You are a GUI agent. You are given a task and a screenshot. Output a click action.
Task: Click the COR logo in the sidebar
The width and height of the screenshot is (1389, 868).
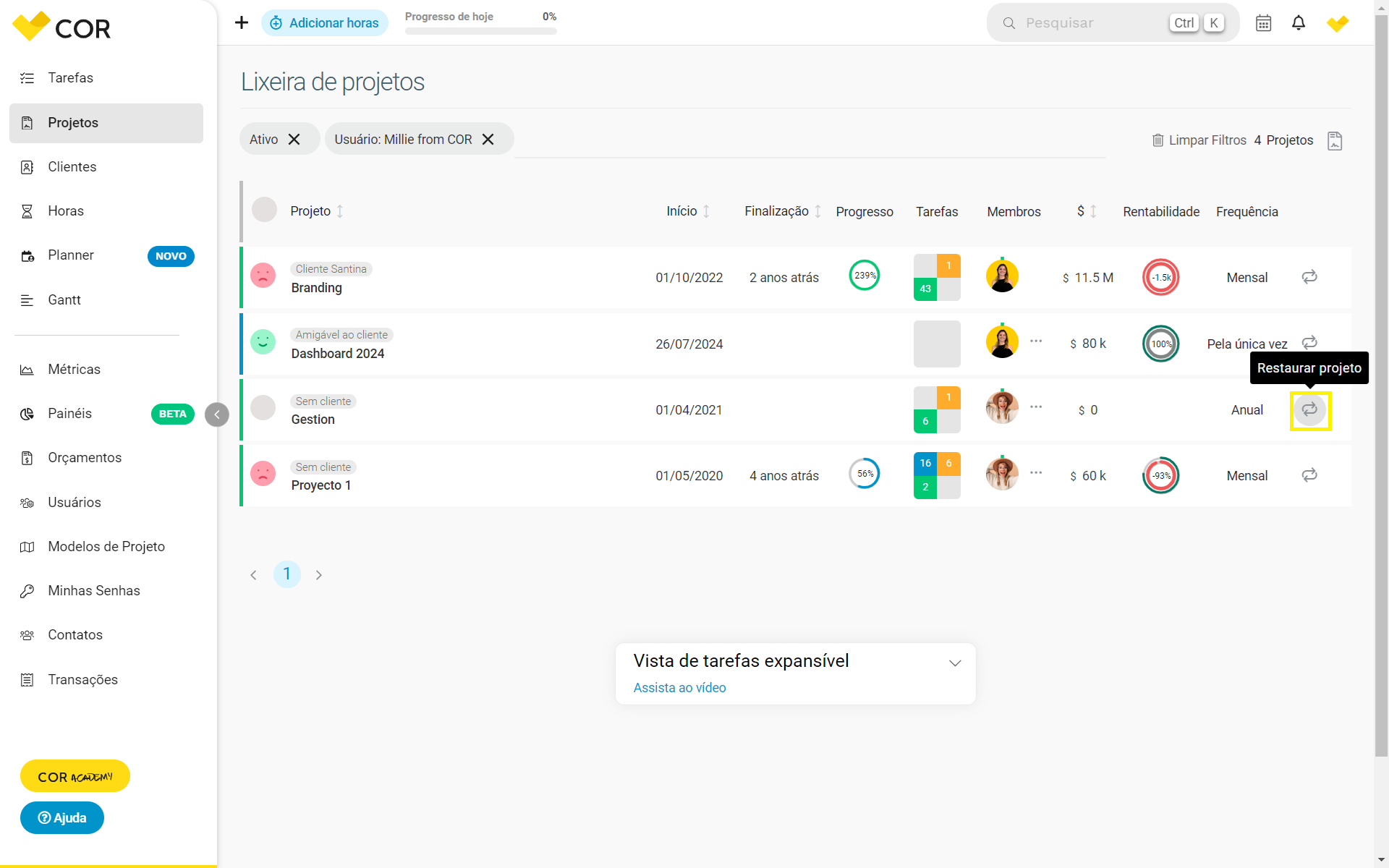[x=61, y=27]
